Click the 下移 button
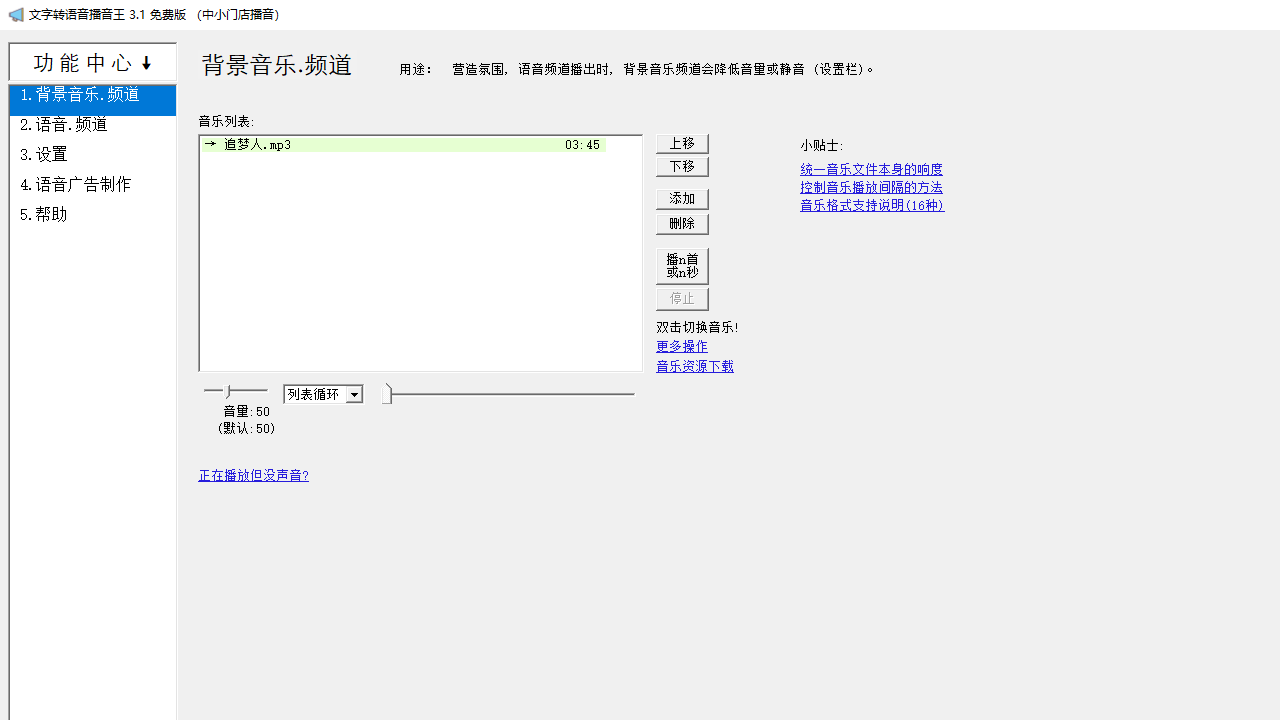The image size is (1280, 720). pyautogui.click(x=682, y=166)
